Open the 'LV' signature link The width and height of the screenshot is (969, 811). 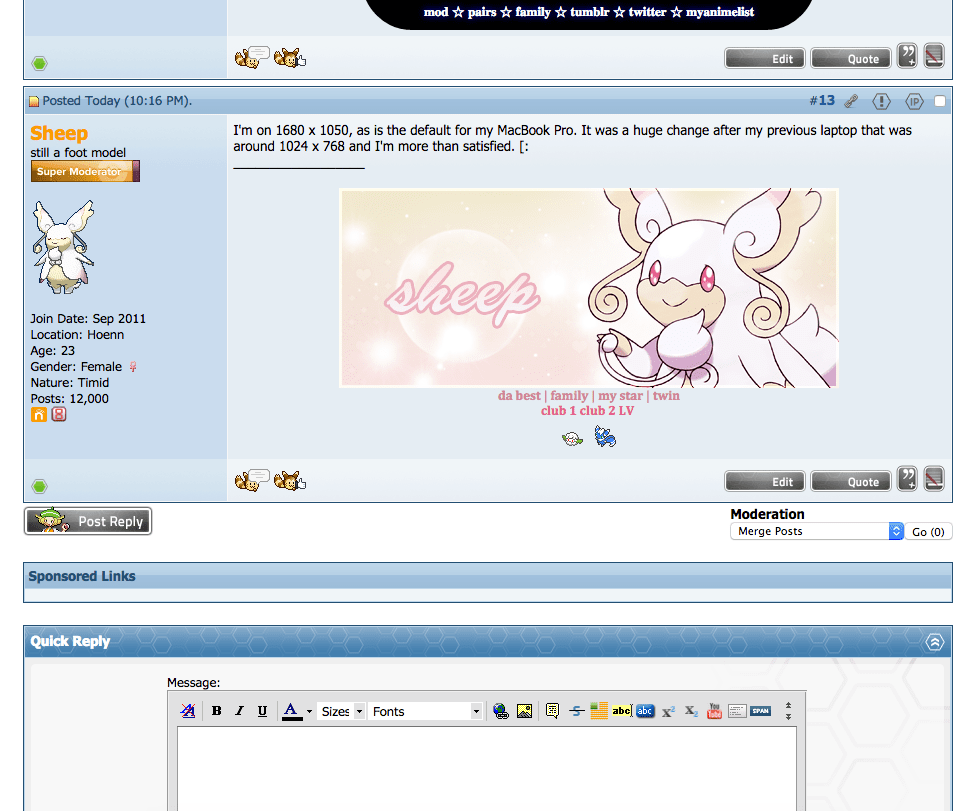626,410
